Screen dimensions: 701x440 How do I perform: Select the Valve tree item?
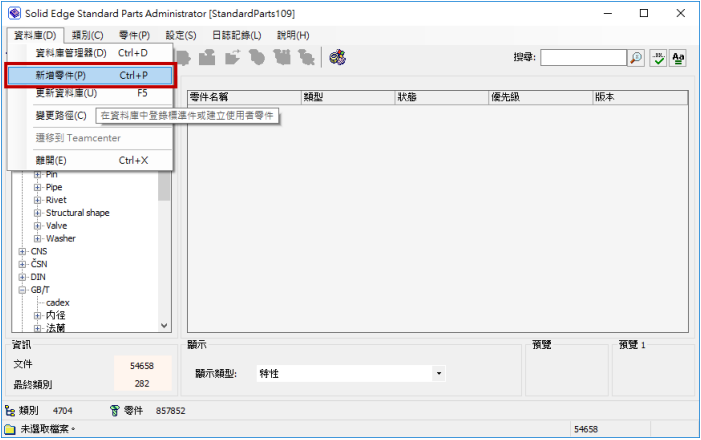point(56,226)
